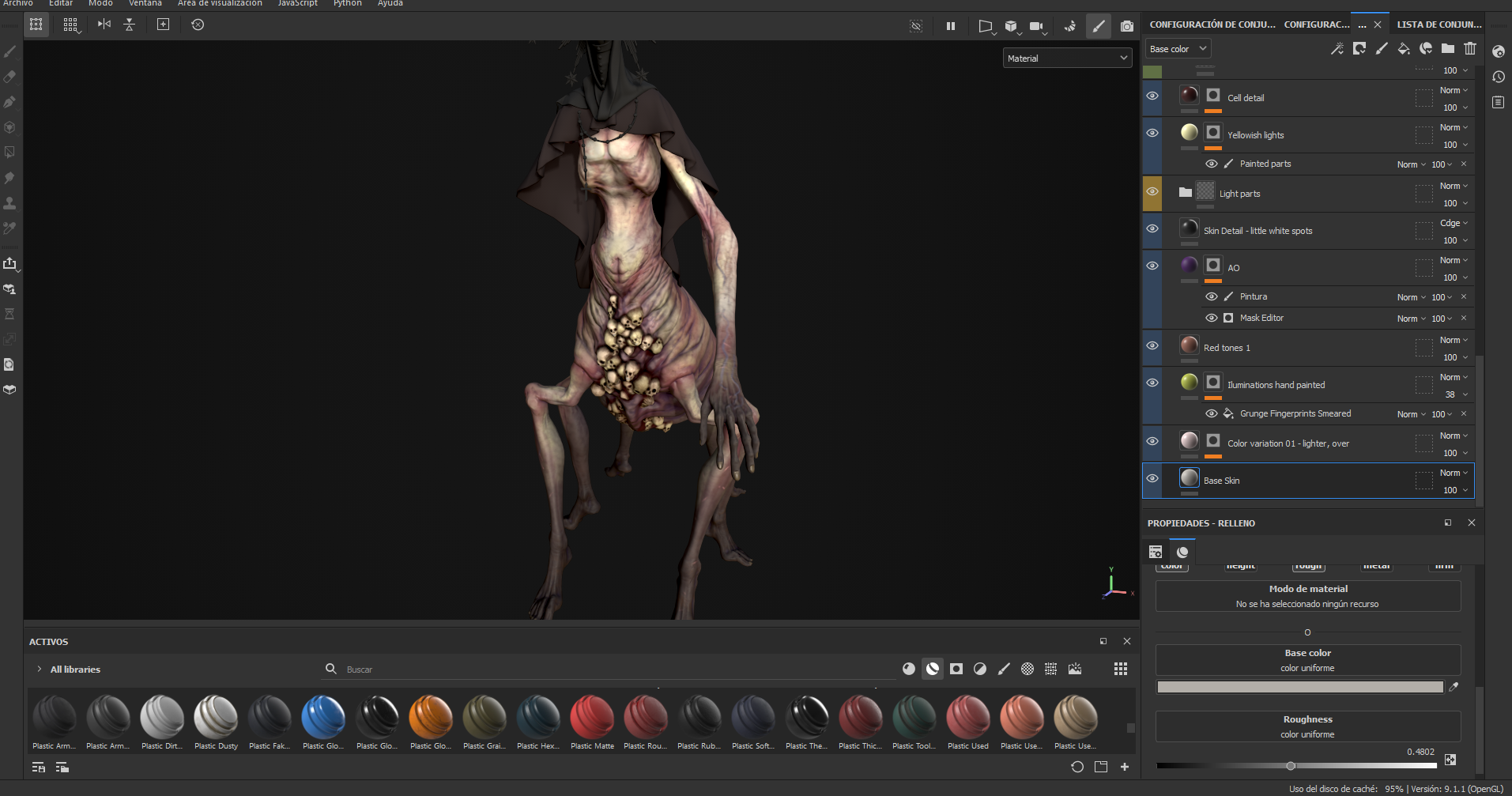This screenshot has width=1512, height=796.
Task: Click the base color eyedropper picker icon
Action: click(1453, 687)
